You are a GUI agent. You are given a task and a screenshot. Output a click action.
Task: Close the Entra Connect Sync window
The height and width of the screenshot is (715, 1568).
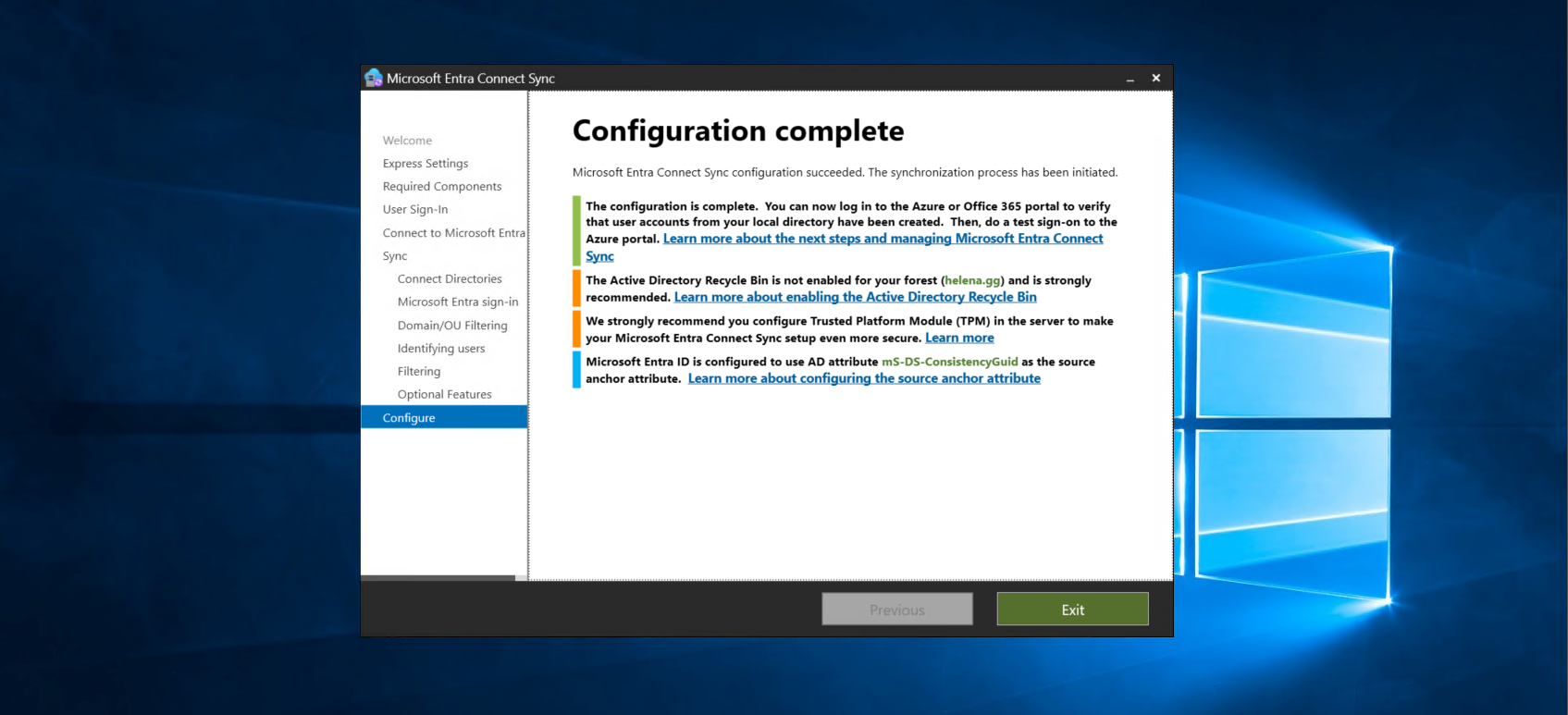pyautogui.click(x=1155, y=79)
